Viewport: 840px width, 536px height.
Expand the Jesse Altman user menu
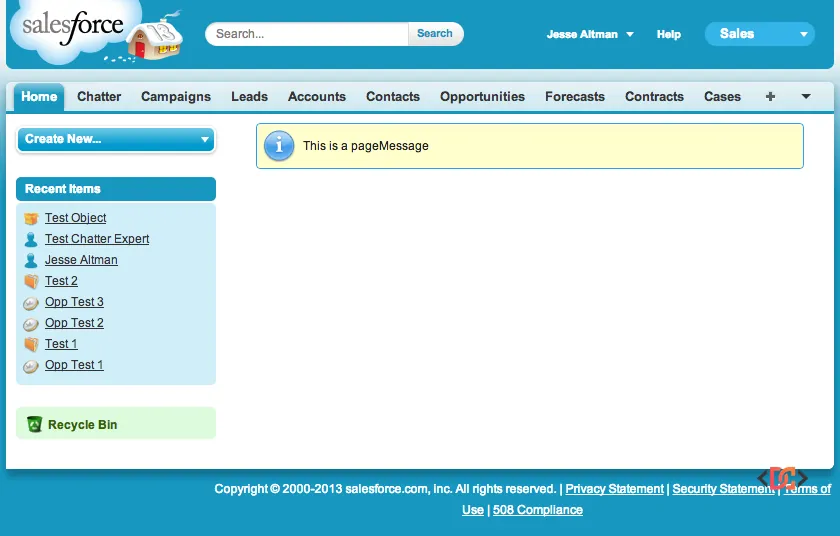tap(590, 34)
